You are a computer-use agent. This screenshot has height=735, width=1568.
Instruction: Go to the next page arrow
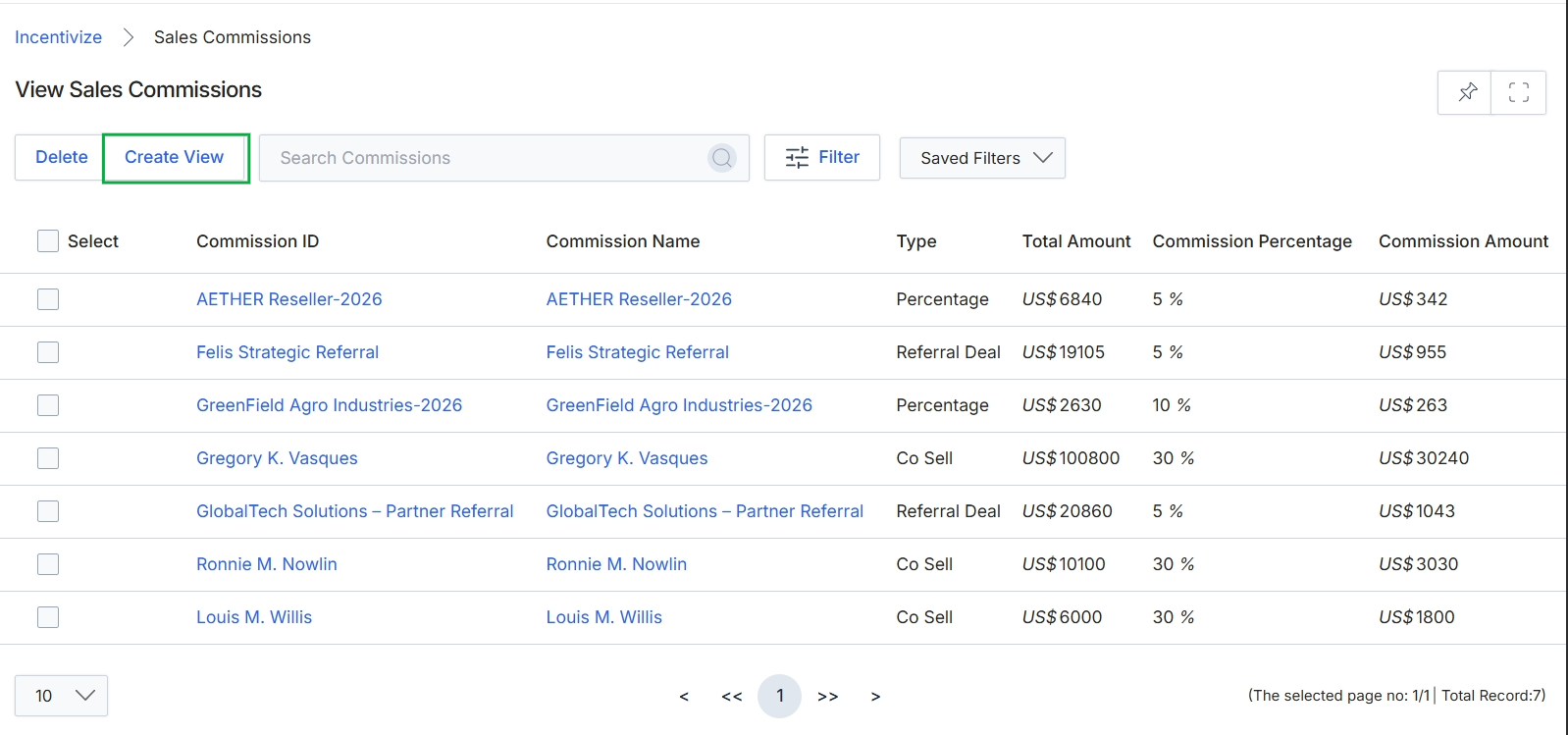point(875,697)
